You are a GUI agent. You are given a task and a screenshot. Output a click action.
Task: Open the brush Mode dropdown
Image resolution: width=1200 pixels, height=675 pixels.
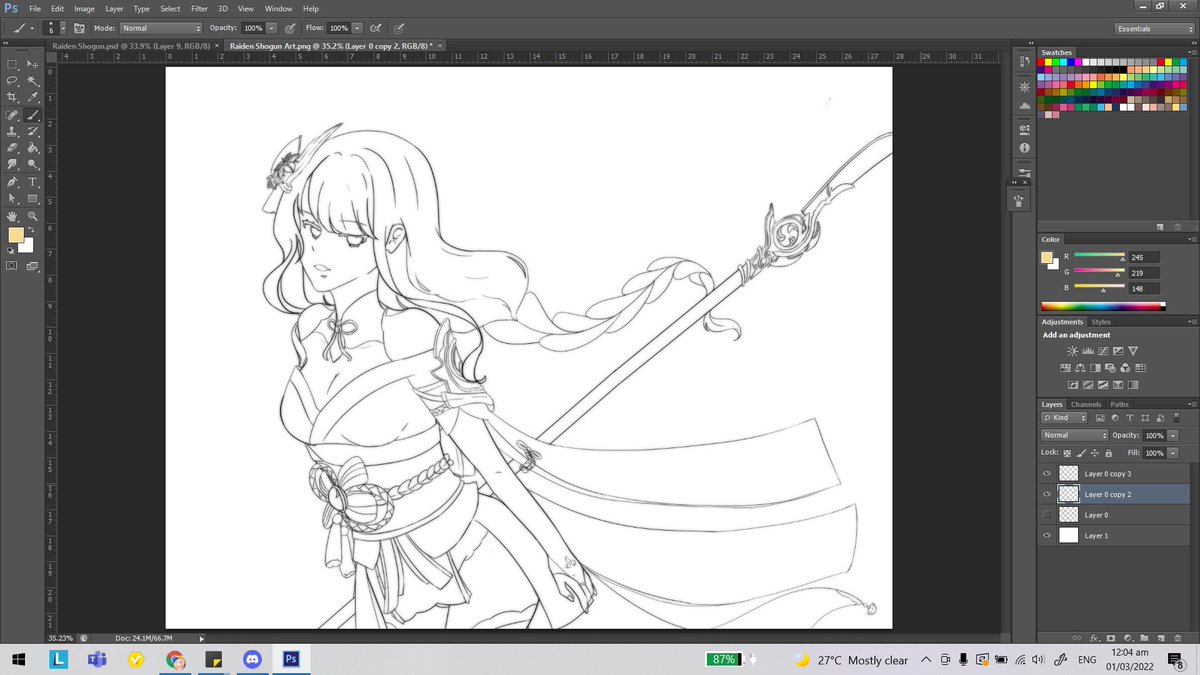click(161, 28)
